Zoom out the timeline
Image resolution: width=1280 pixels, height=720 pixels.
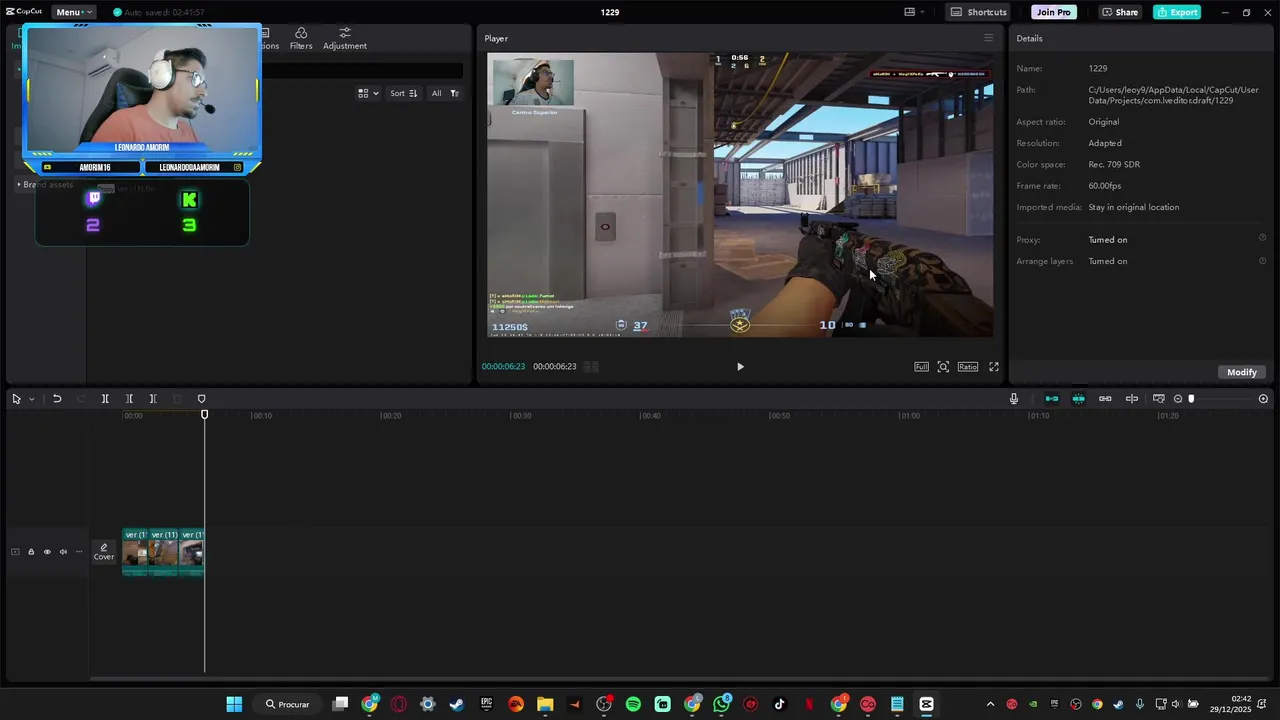[x=1178, y=399]
